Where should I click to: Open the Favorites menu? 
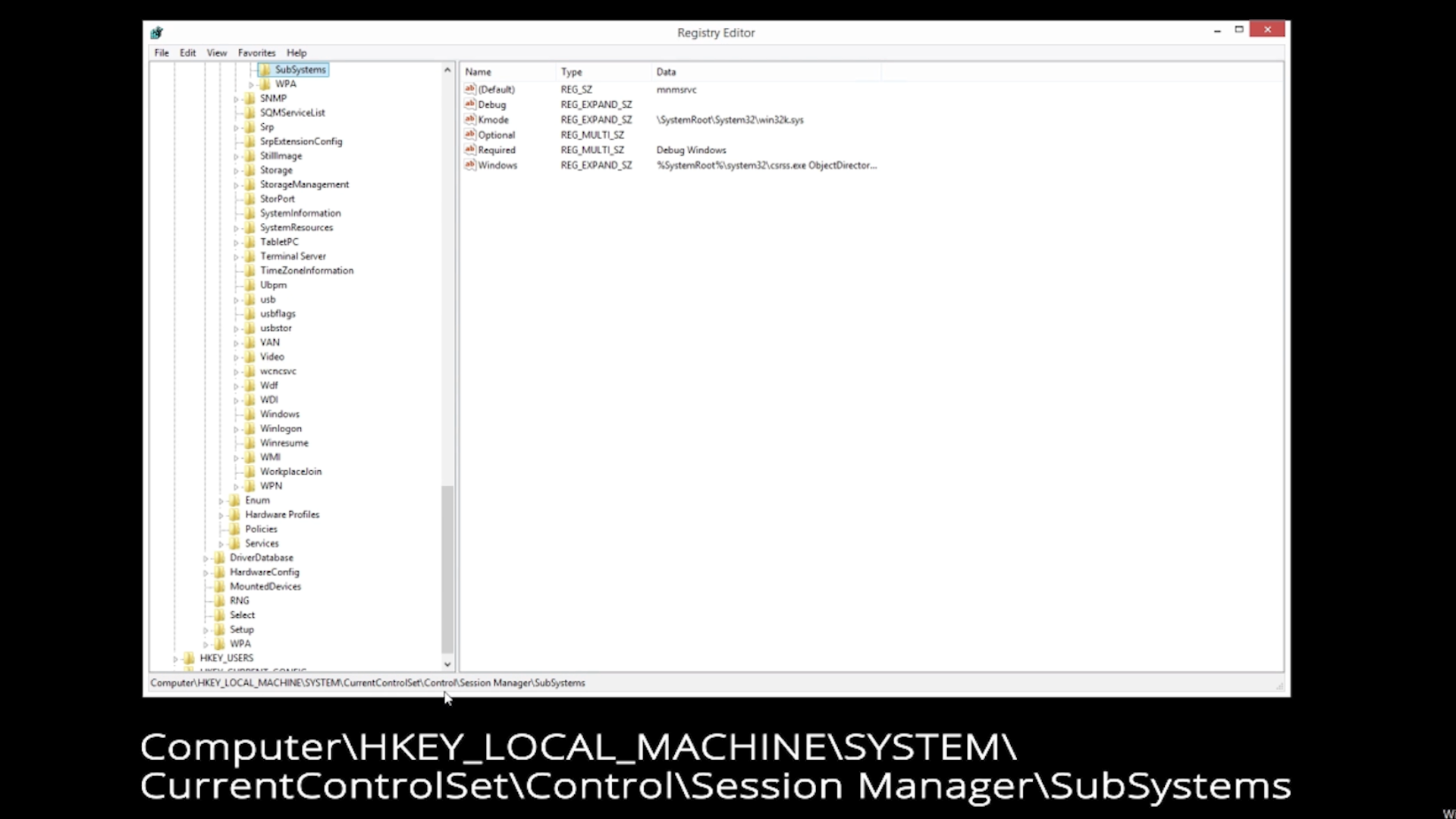pos(256,53)
